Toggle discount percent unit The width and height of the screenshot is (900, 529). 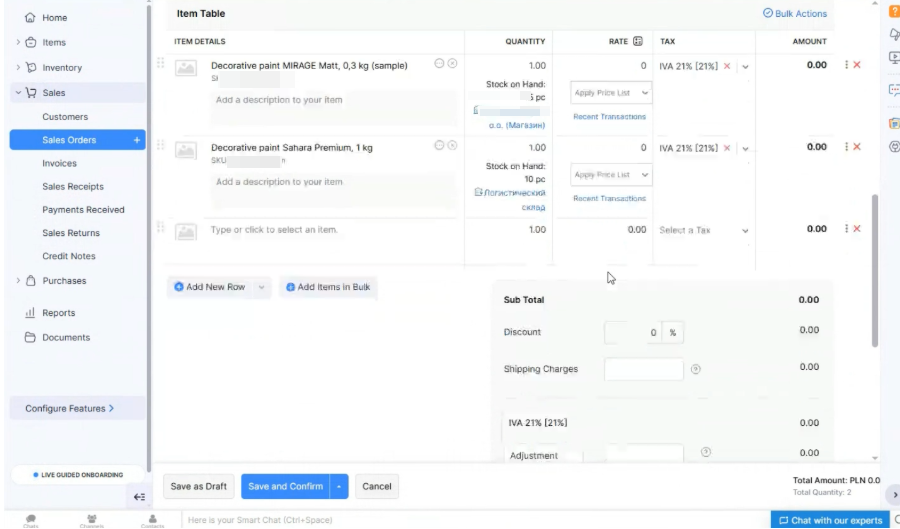tap(673, 332)
